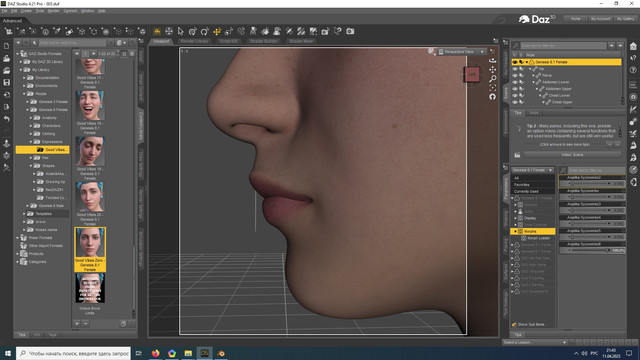Click the viewport pan control icon
This screenshot has height=360, width=640.
tap(493, 69)
